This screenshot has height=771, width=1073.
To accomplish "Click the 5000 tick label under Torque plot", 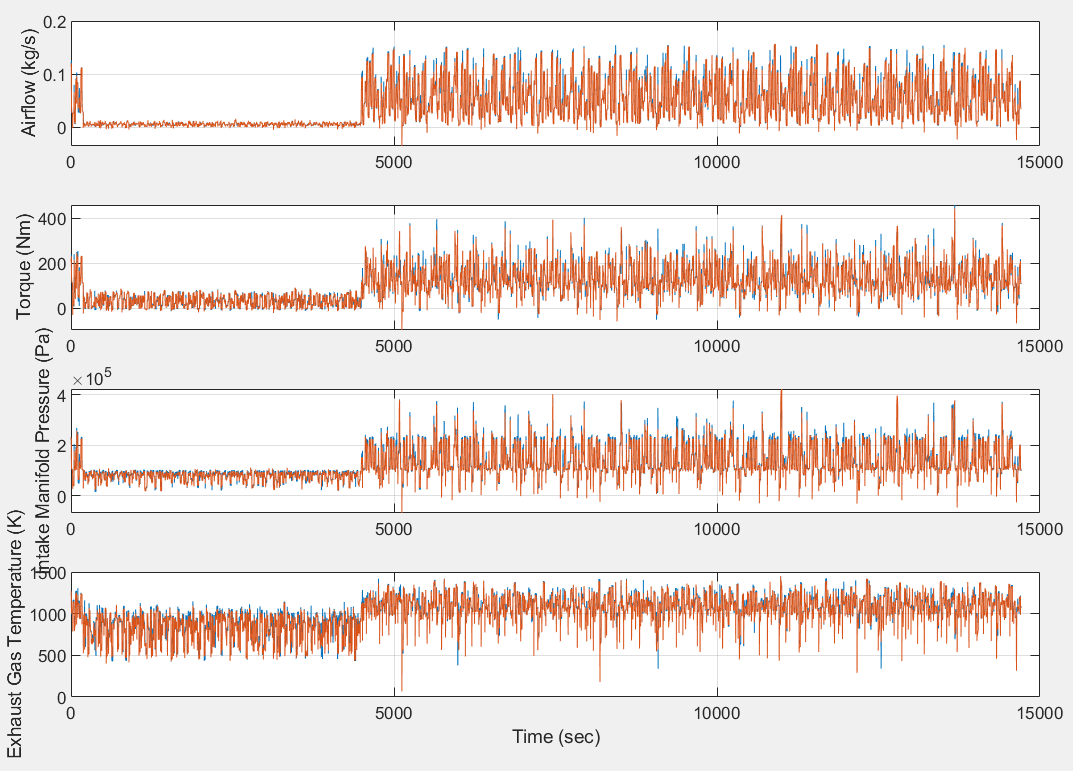I will point(396,345).
